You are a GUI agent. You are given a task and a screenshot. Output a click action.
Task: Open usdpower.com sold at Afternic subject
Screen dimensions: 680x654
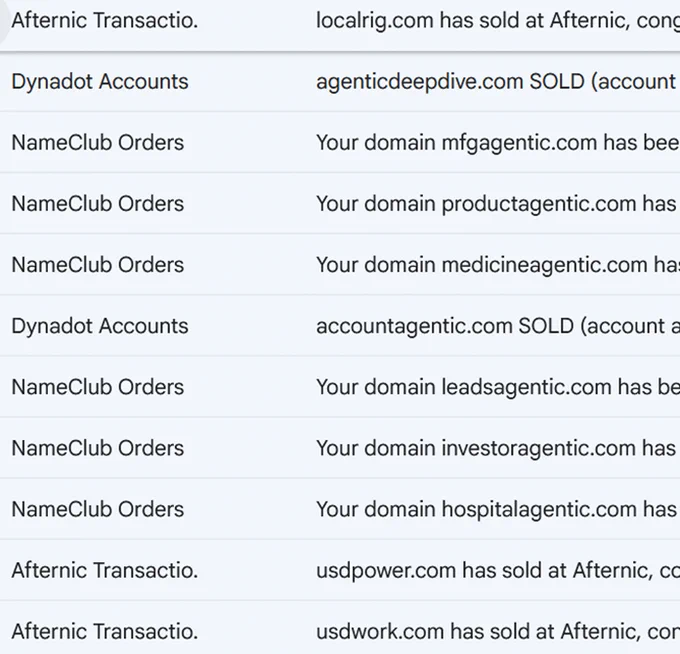tap(498, 571)
